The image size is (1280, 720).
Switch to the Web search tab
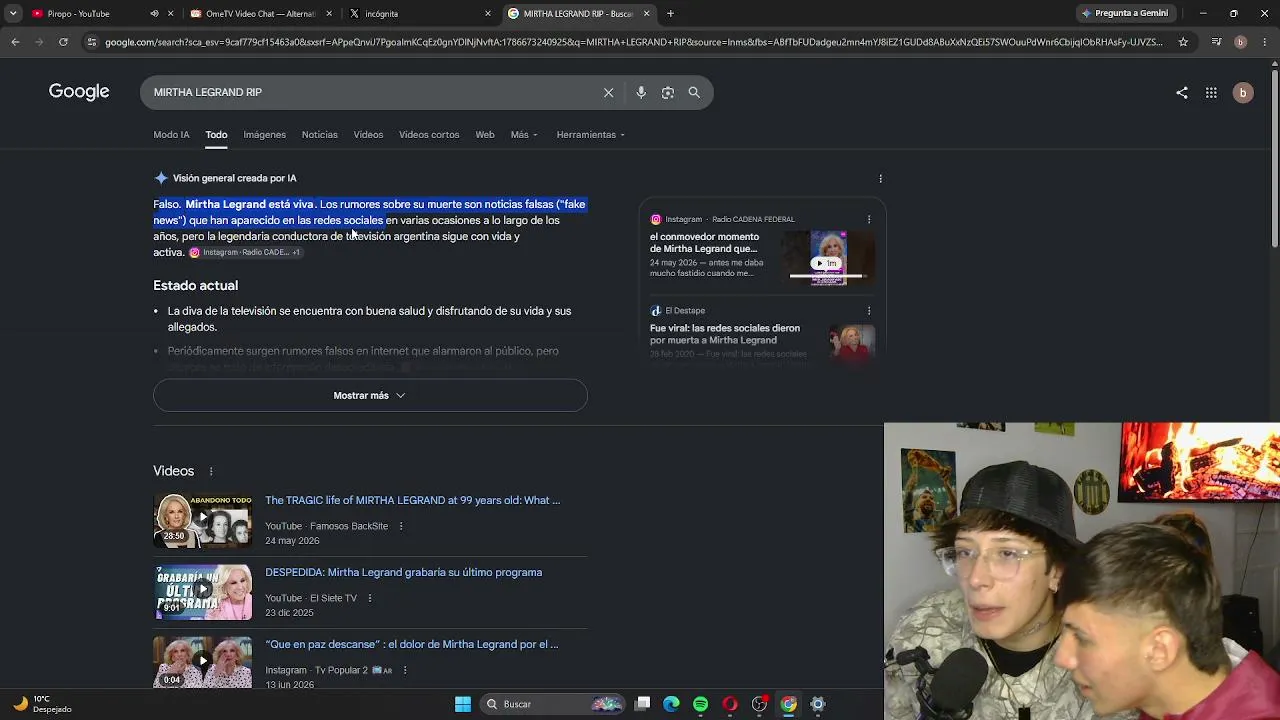(485, 135)
